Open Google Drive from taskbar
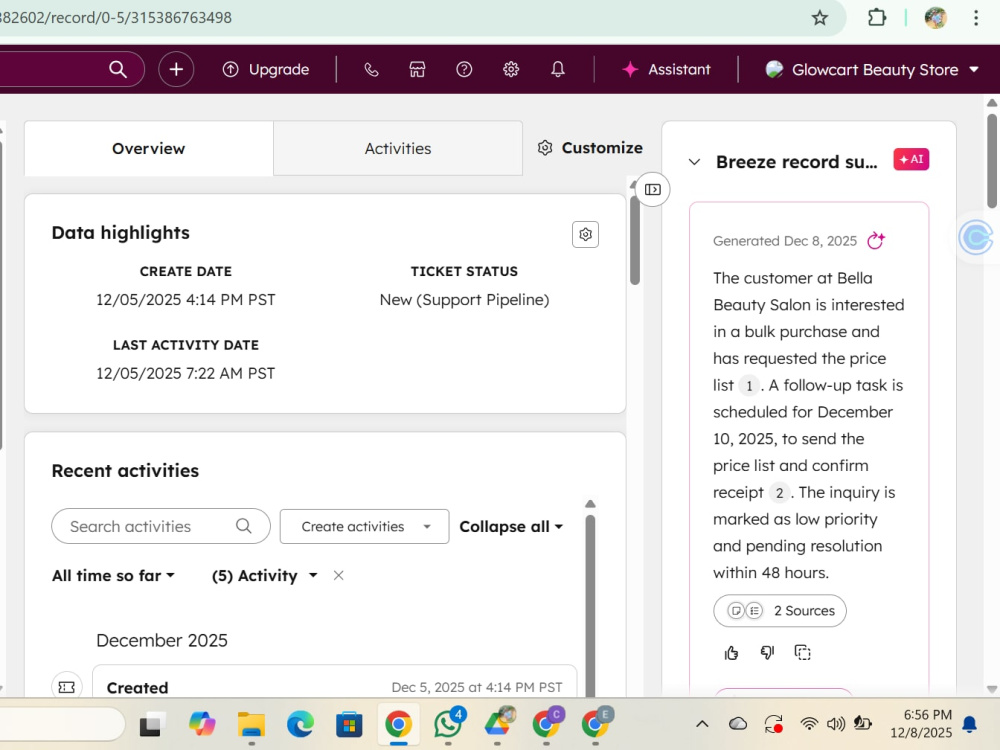The width and height of the screenshot is (1000, 750). tap(498, 723)
